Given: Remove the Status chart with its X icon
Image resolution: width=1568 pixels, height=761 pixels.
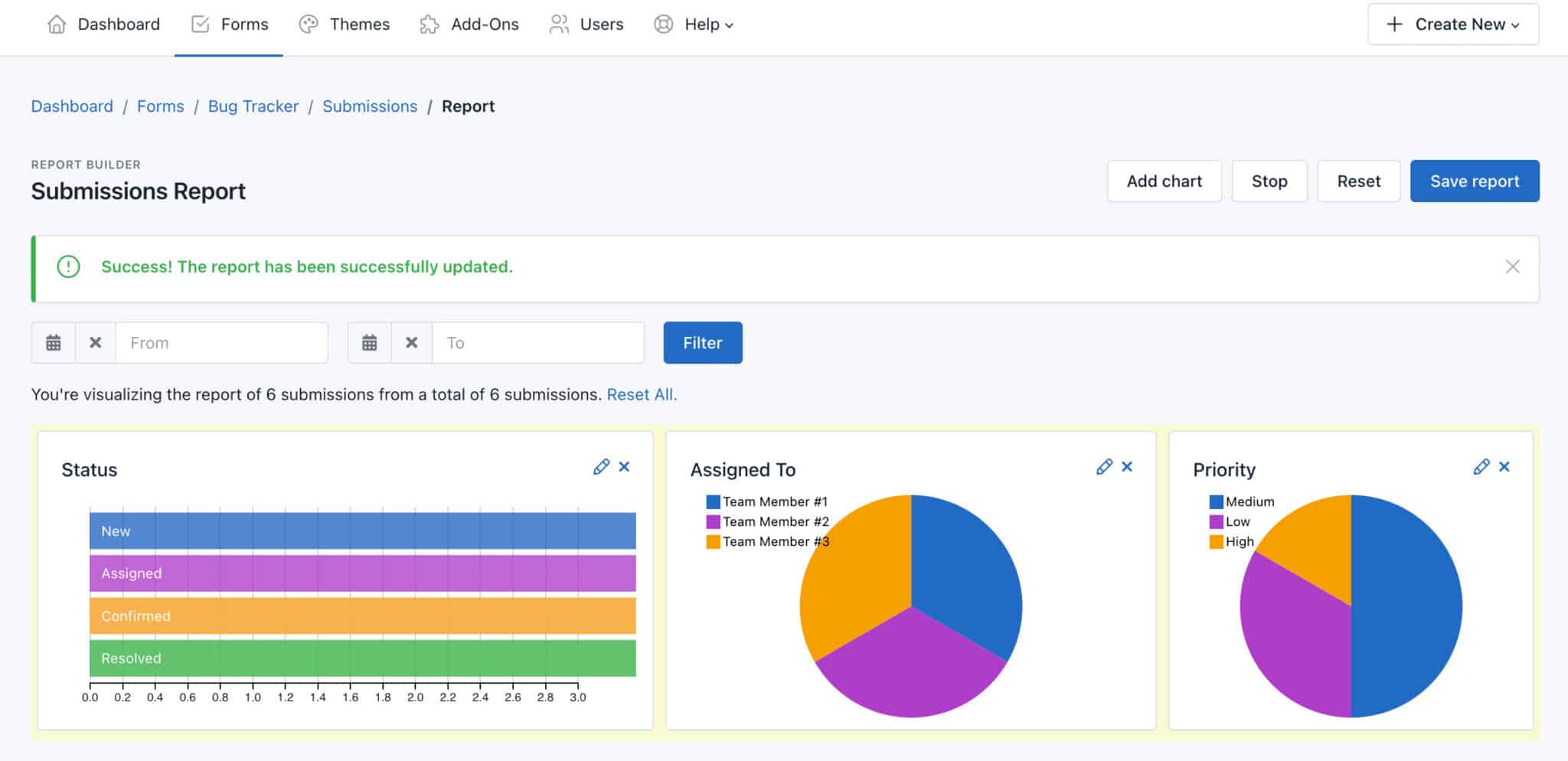Looking at the screenshot, I should coord(625,467).
